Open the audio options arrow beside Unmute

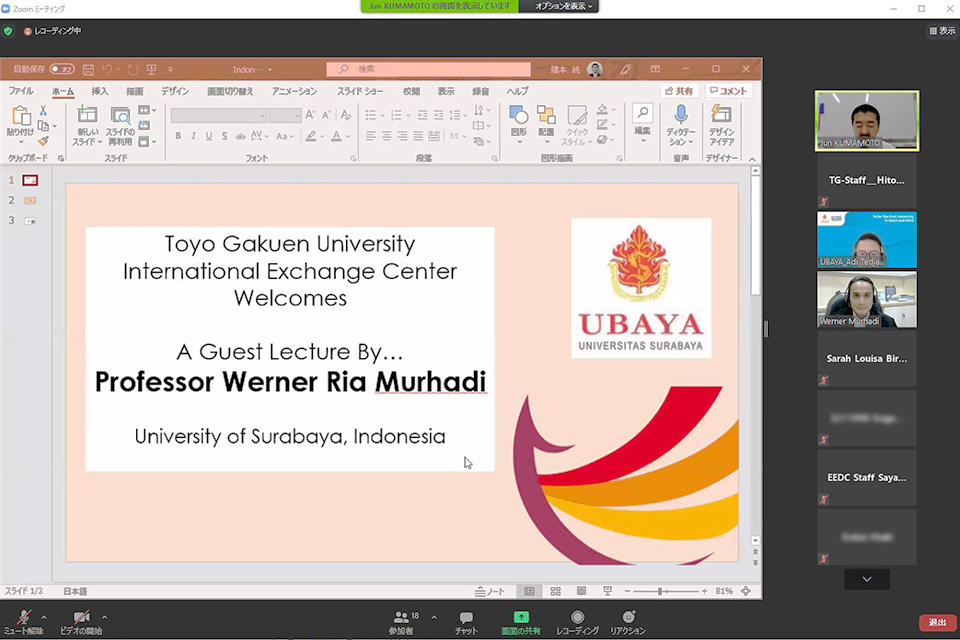tap(43, 617)
